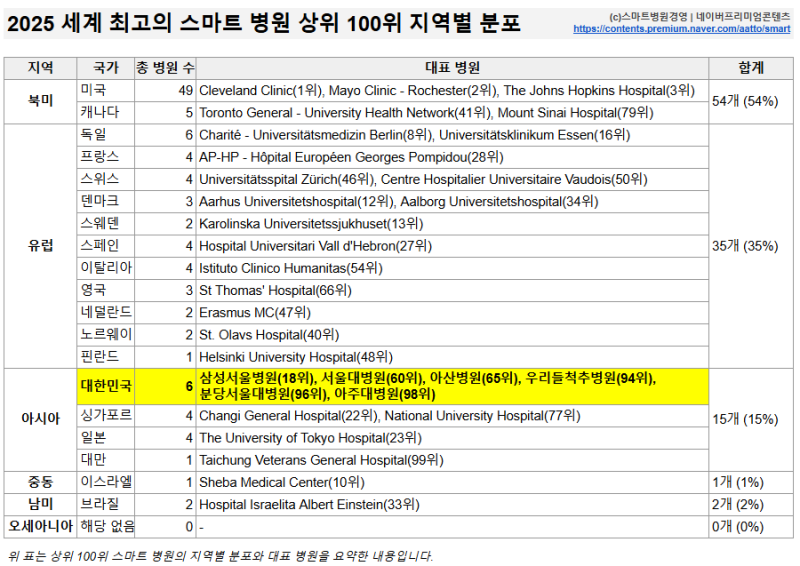Select the '총 병원 수' column header
Image resolution: width=800 pixels, height=566 pixels.
click(165, 68)
